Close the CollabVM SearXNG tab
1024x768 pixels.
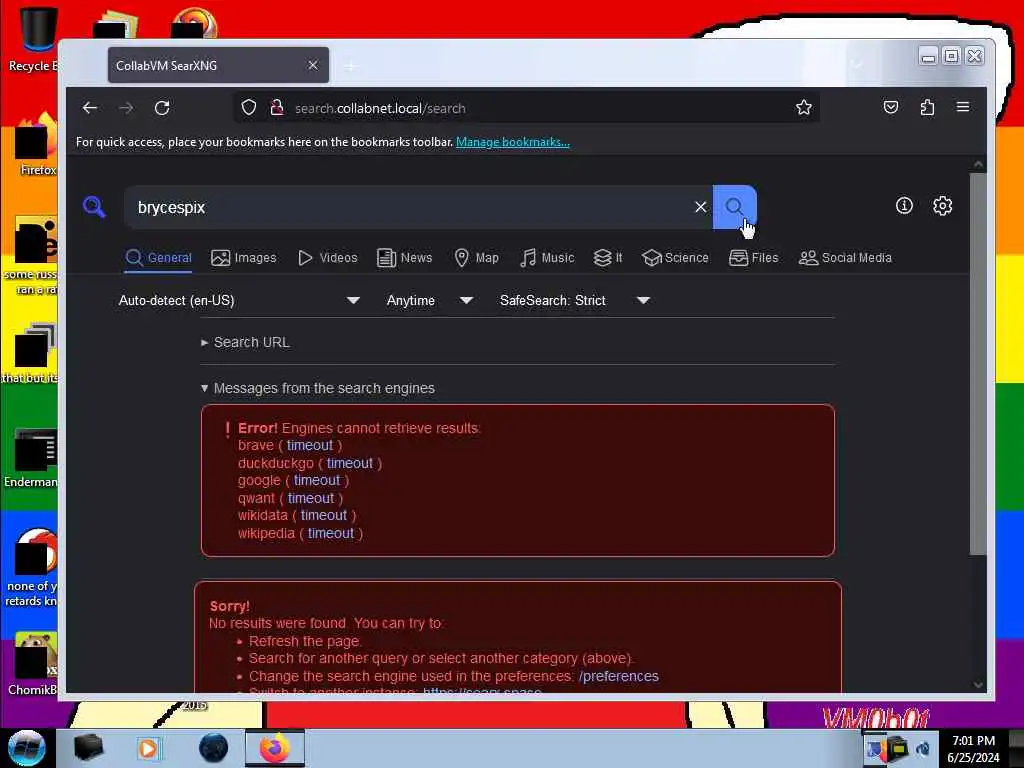point(313,65)
